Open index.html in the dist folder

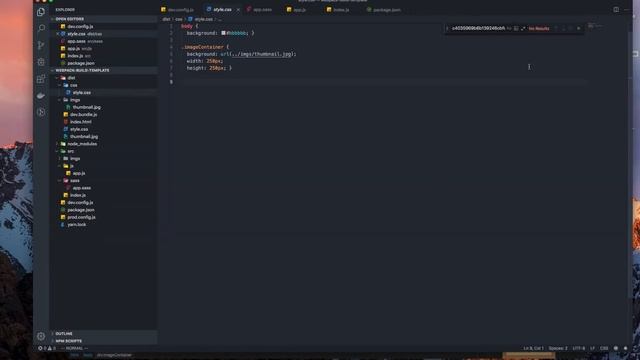pos(104,122)
